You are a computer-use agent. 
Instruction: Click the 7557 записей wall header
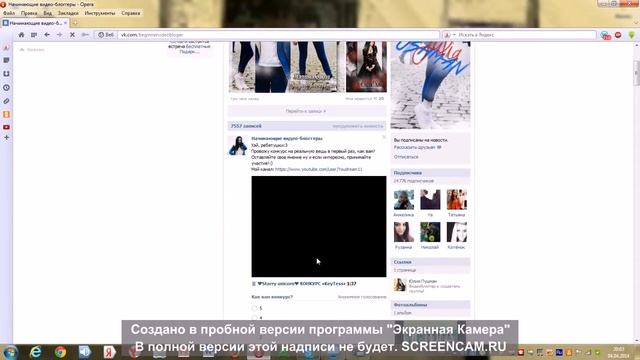(246, 126)
